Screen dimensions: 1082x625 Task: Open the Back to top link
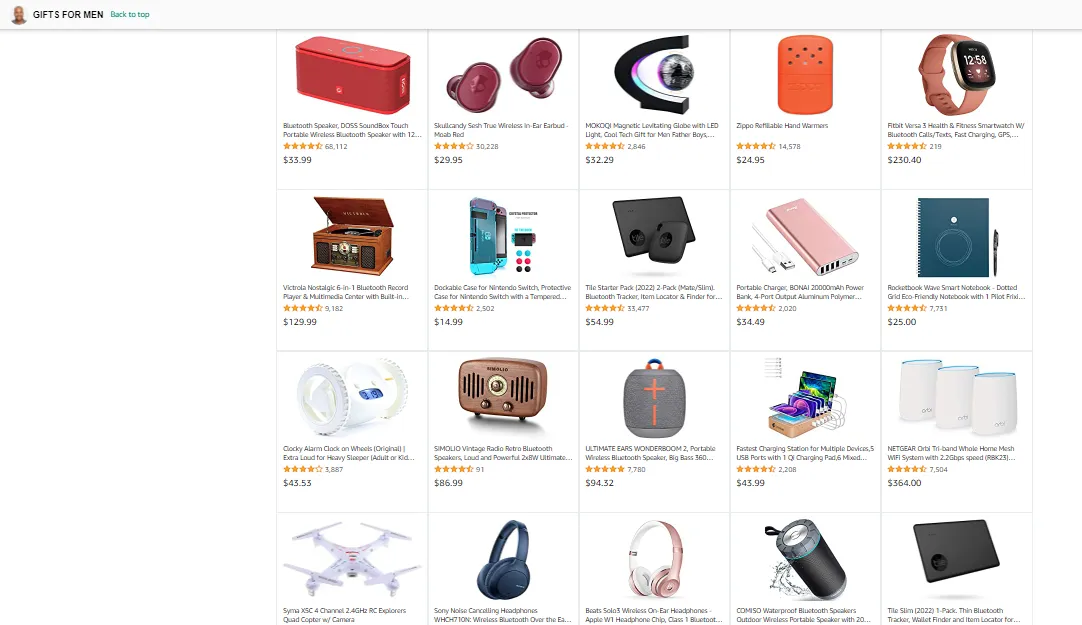tap(130, 14)
